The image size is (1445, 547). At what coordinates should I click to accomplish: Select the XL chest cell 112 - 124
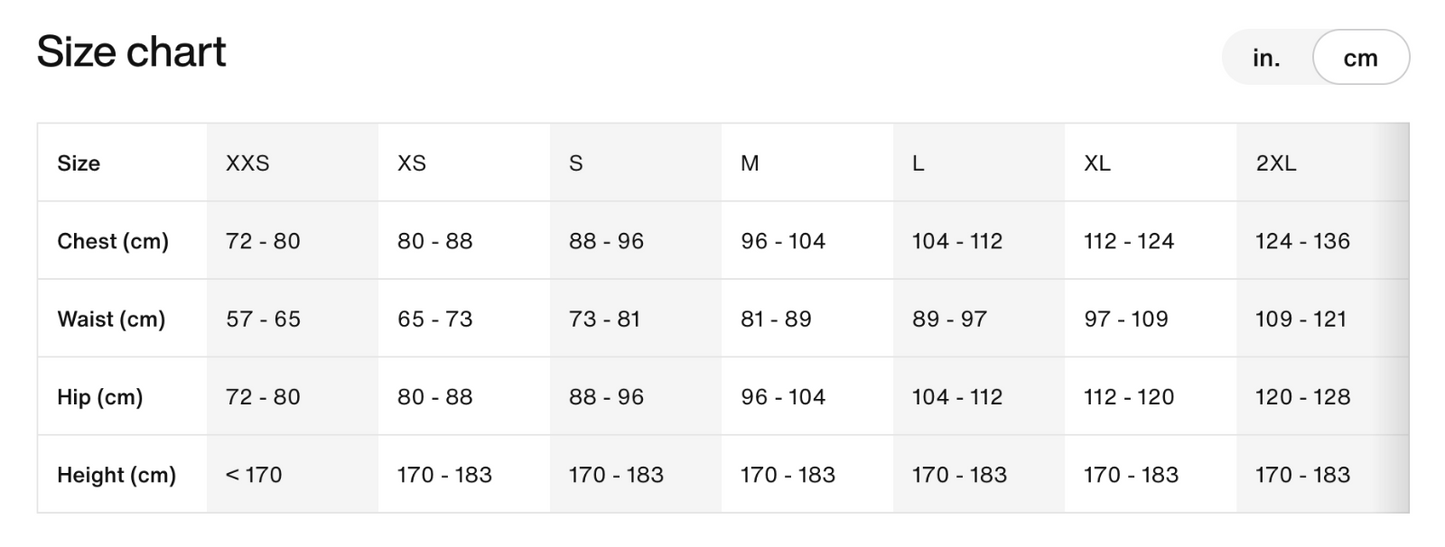click(1129, 241)
